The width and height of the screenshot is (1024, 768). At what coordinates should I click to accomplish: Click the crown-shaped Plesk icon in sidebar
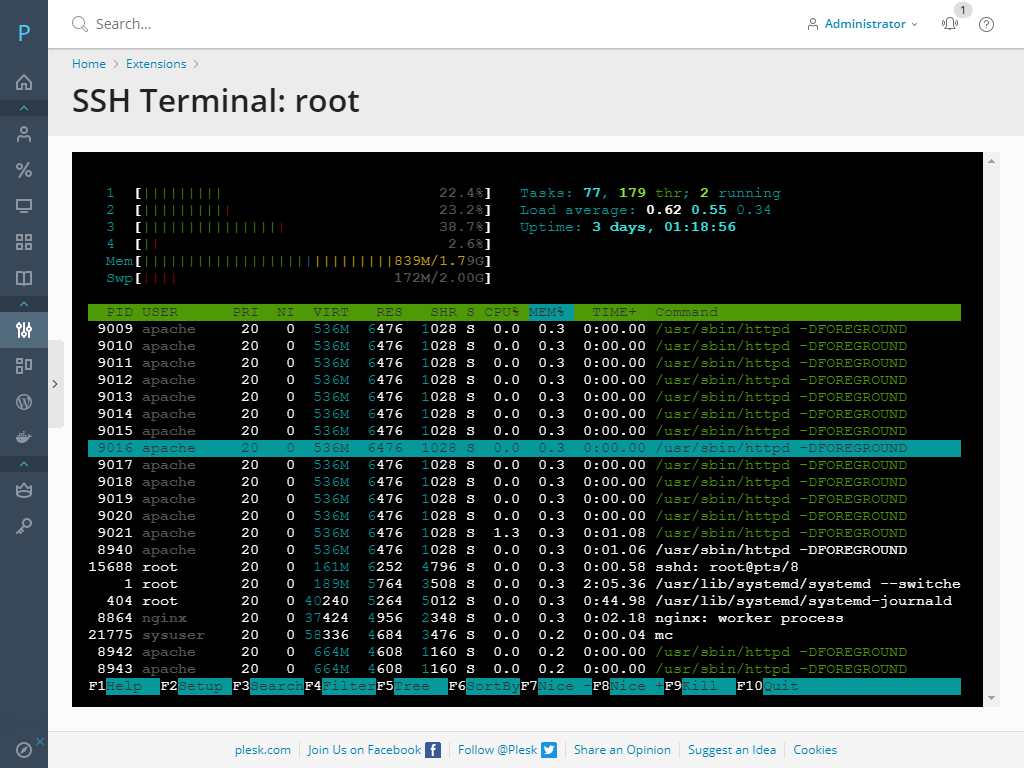tap(24, 490)
